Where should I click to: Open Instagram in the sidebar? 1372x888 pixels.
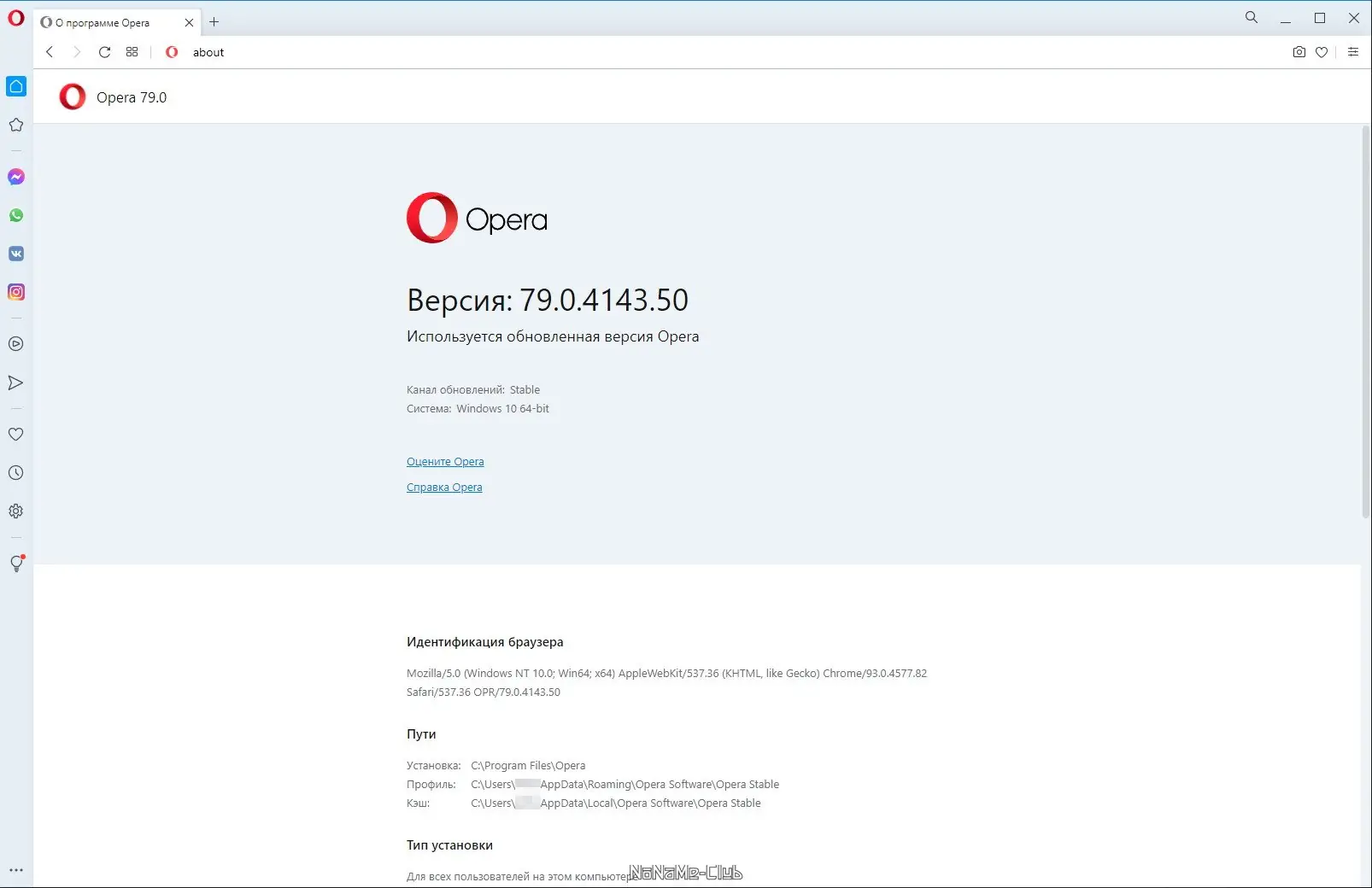pos(16,292)
